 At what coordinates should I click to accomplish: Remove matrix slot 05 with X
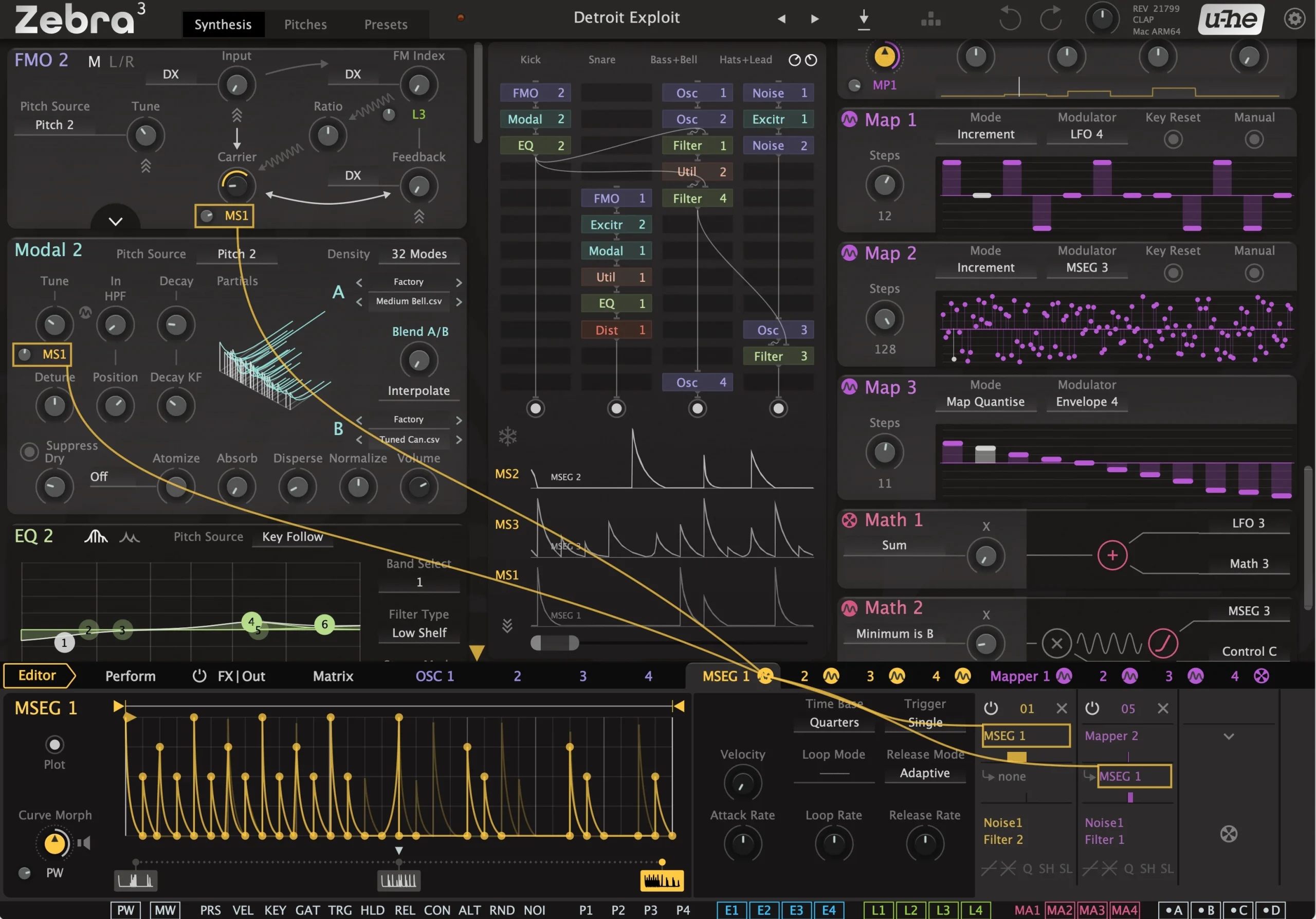[1163, 709]
